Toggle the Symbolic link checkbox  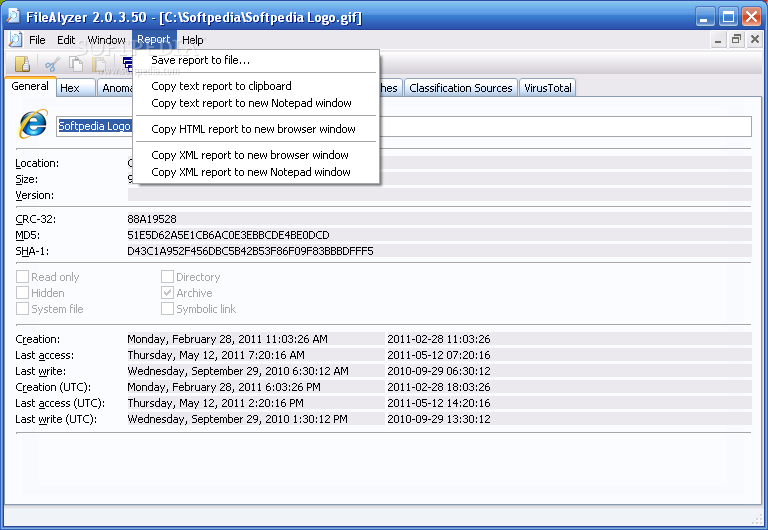[168, 309]
